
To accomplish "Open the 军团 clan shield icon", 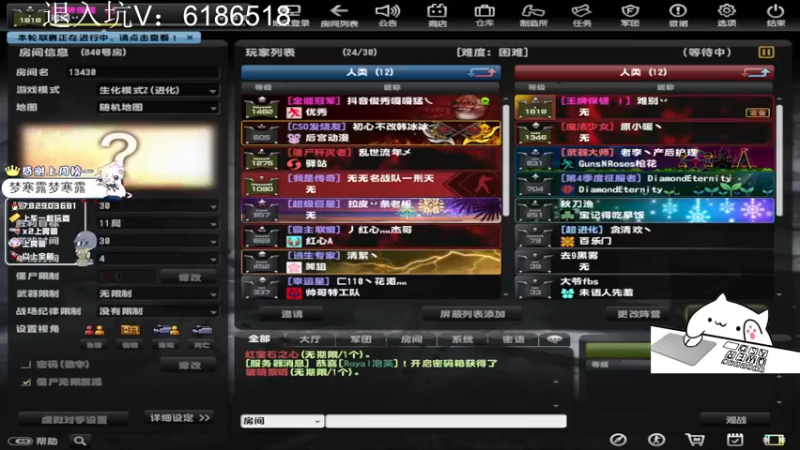I will (630, 15).
